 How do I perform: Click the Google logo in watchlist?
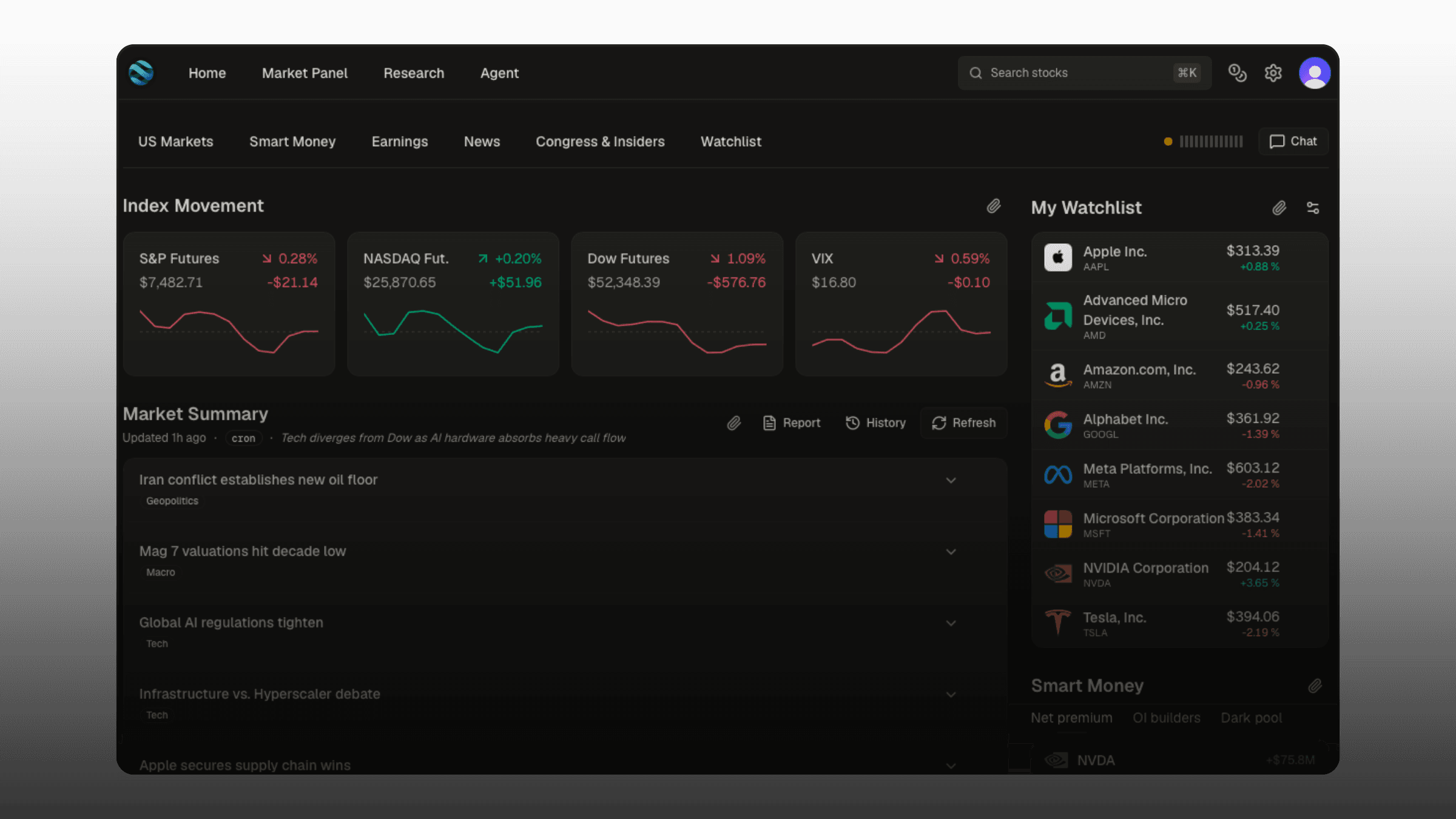tap(1058, 425)
